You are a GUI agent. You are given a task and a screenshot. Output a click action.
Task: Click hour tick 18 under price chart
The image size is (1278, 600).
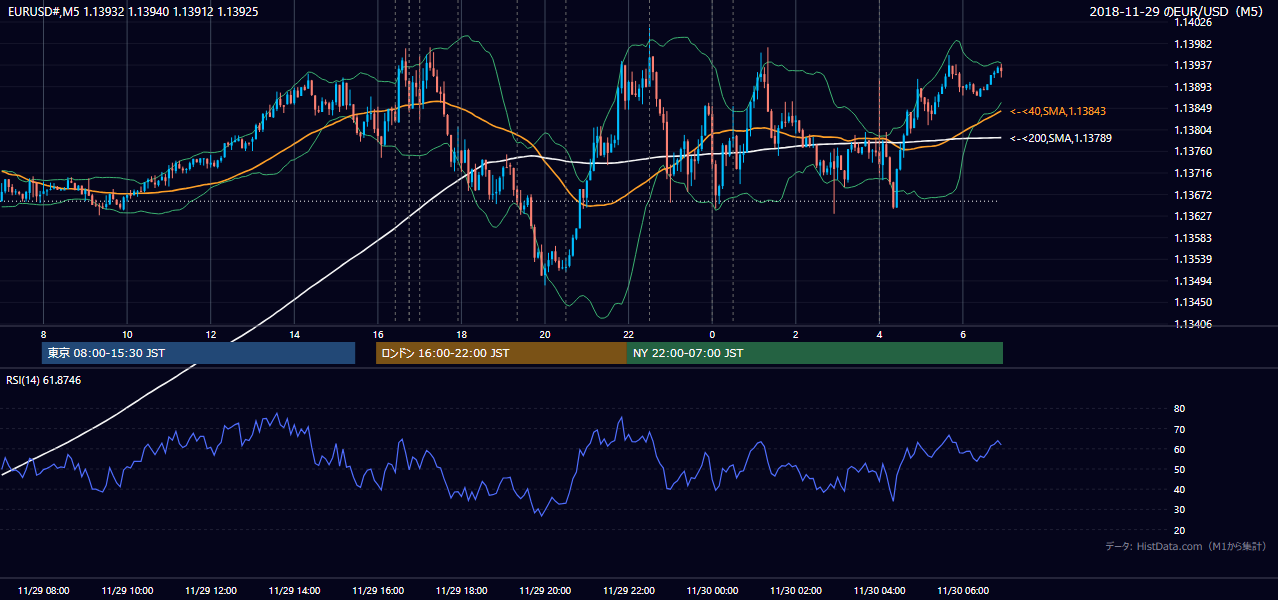[x=461, y=334]
